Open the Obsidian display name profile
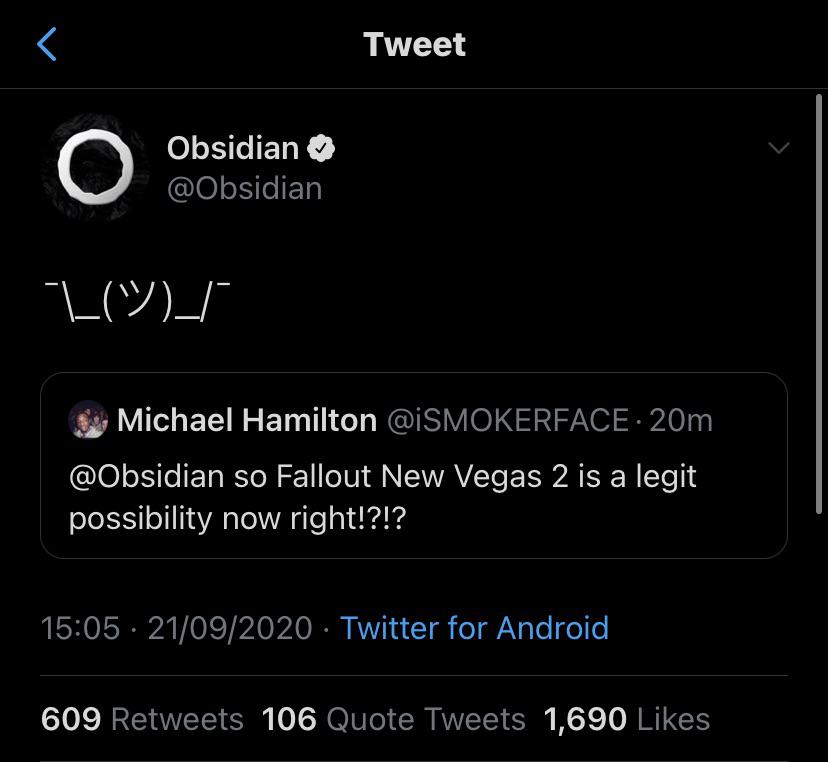 point(232,149)
